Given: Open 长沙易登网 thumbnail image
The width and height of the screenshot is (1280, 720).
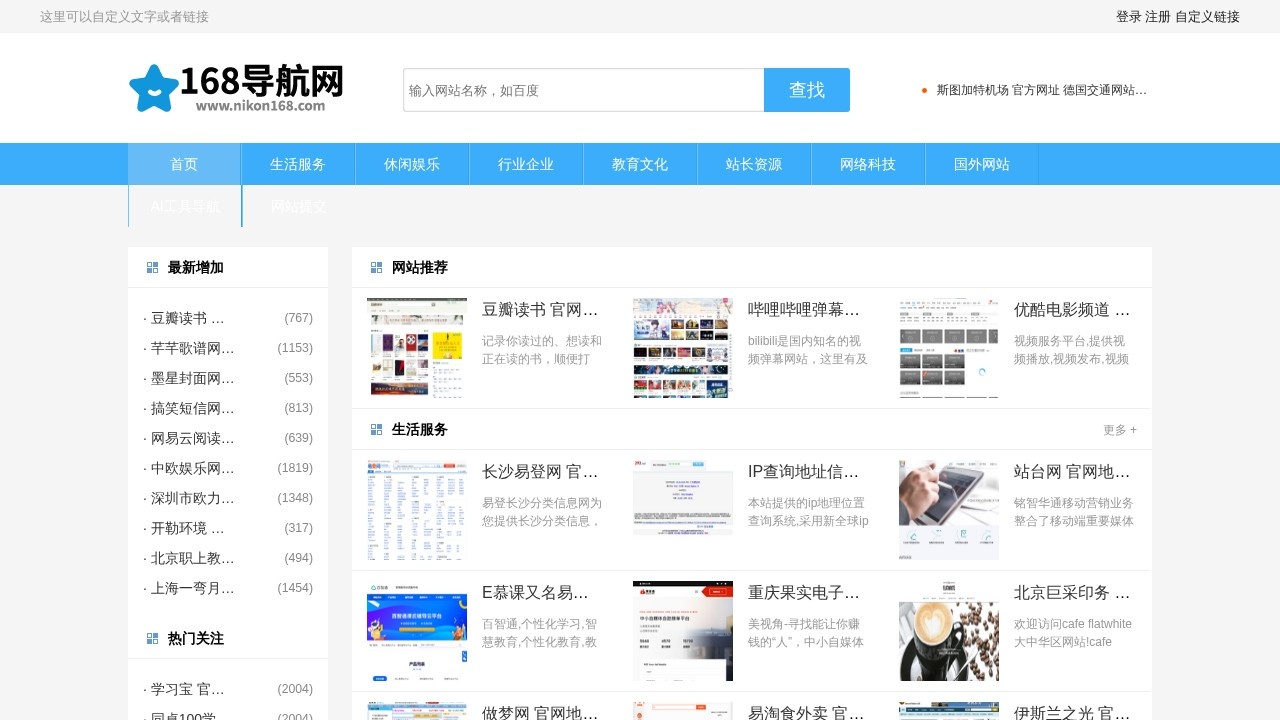Looking at the screenshot, I should [x=417, y=510].
